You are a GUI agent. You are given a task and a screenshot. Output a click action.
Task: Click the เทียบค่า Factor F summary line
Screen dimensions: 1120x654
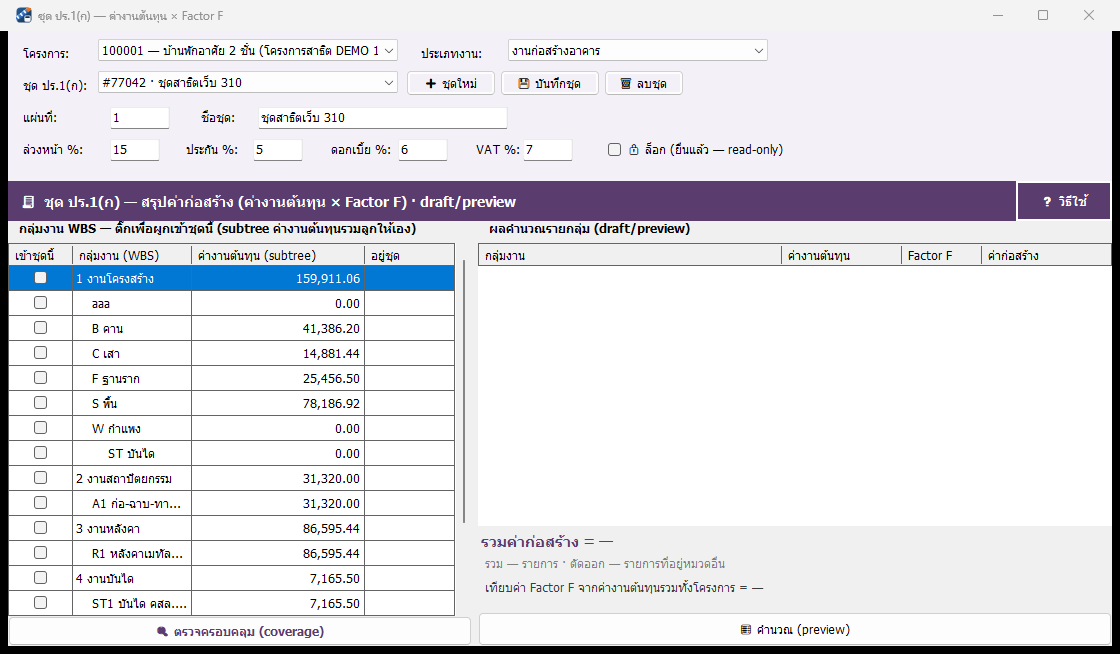pyautogui.click(x=624, y=588)
